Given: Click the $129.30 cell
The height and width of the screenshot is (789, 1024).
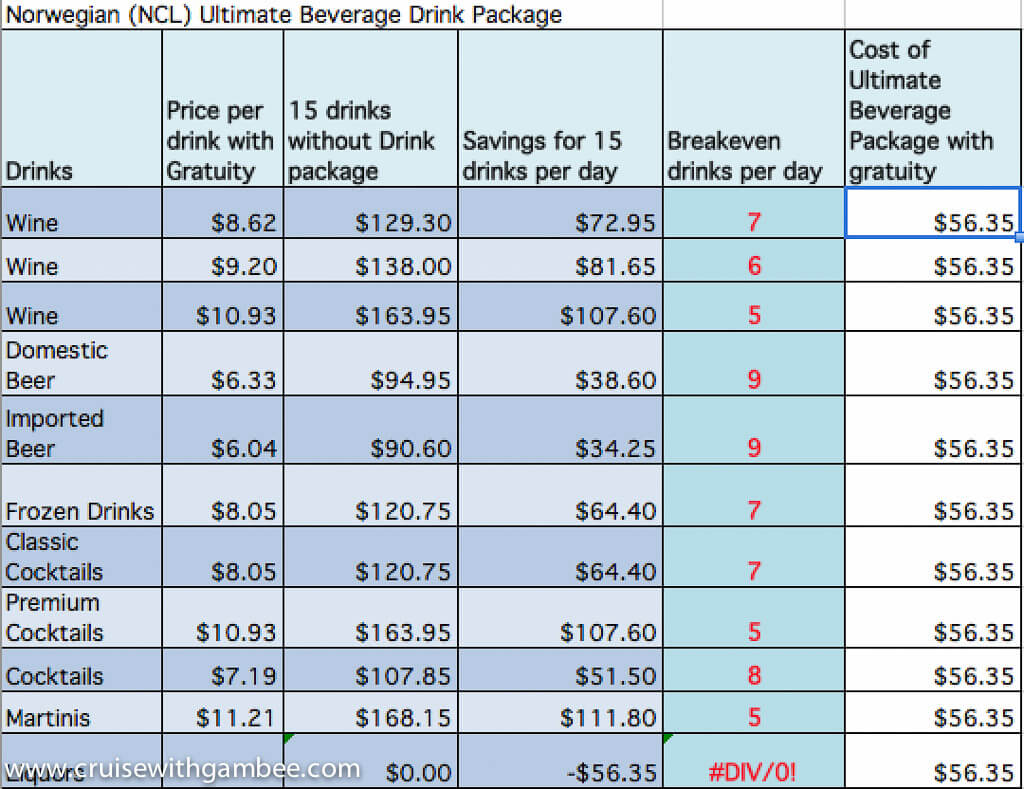Looking at the screenshot, I should pos(371,213).
